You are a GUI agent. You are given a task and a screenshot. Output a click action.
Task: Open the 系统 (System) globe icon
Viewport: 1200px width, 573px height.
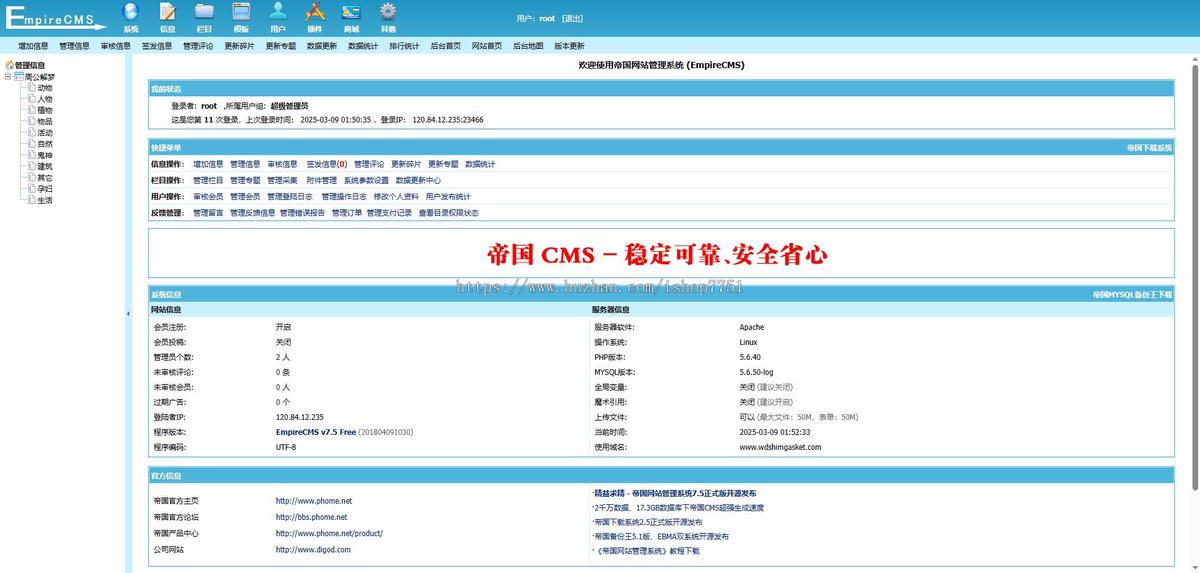click(x=131, y=12)
